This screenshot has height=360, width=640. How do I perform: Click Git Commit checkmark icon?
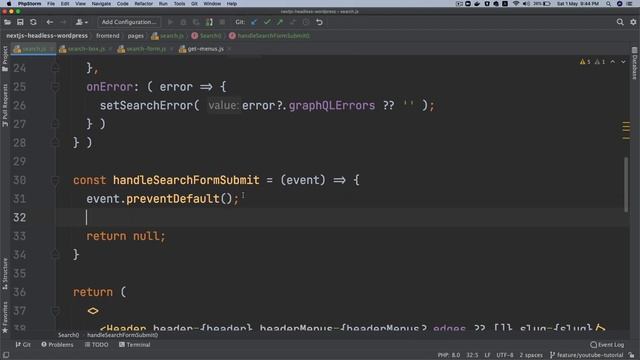click(x=267, y=22)
